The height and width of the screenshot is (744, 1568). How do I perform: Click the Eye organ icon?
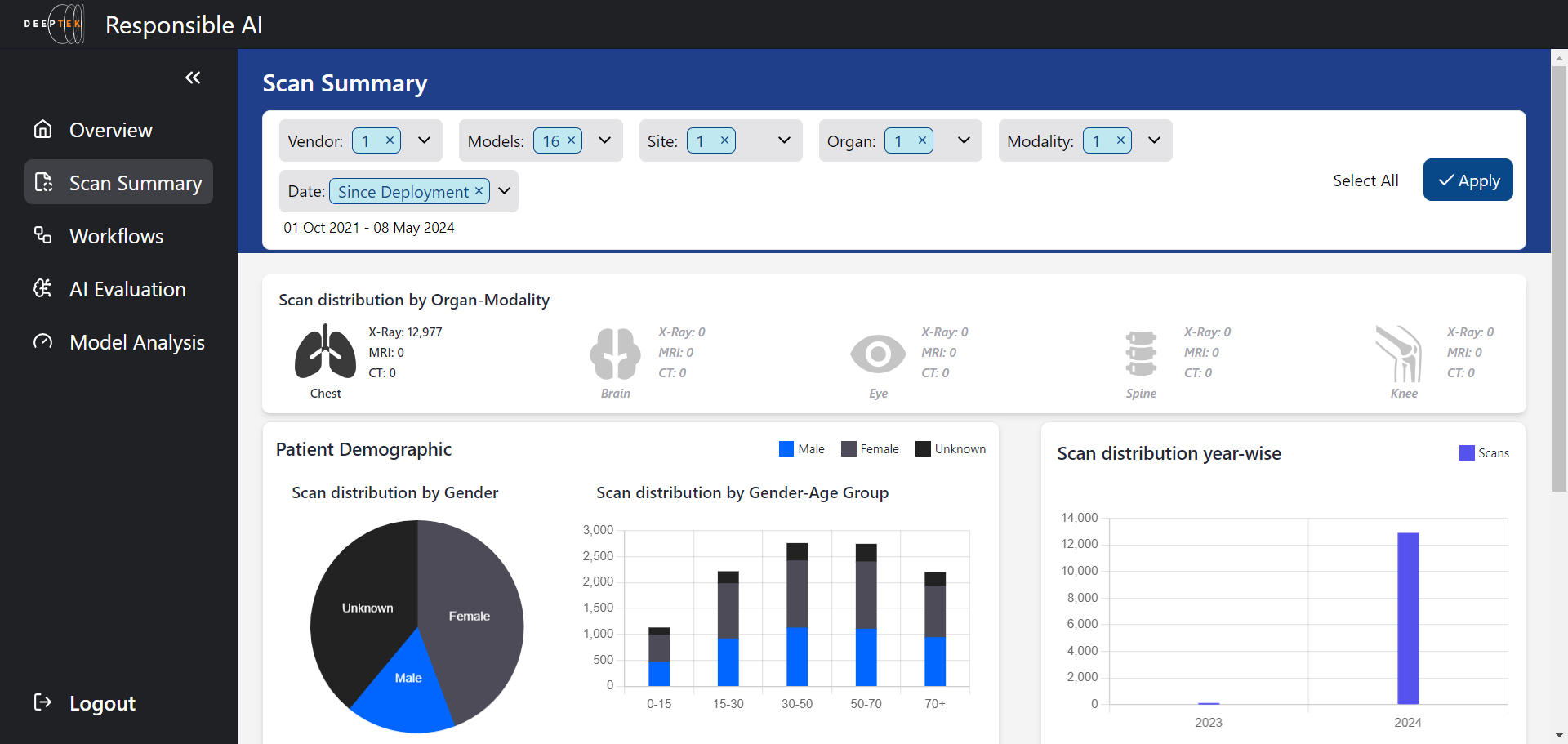[x=878, y=354]
